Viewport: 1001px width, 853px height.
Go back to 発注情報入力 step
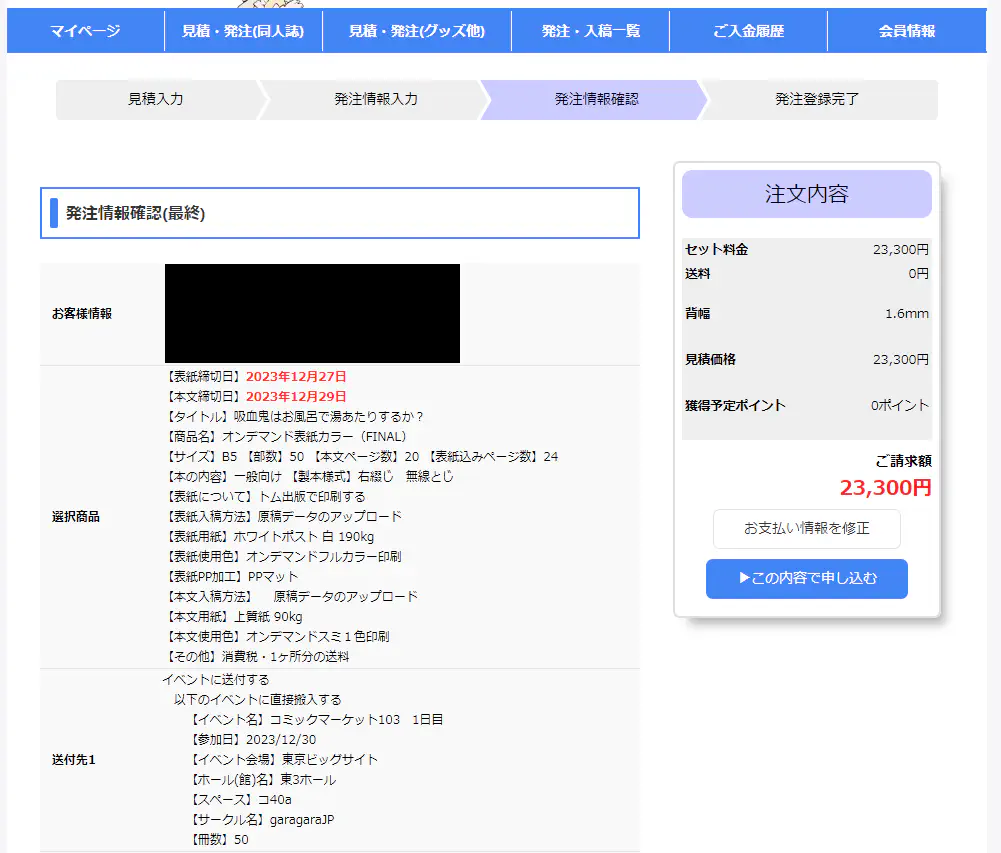point(375,100)
